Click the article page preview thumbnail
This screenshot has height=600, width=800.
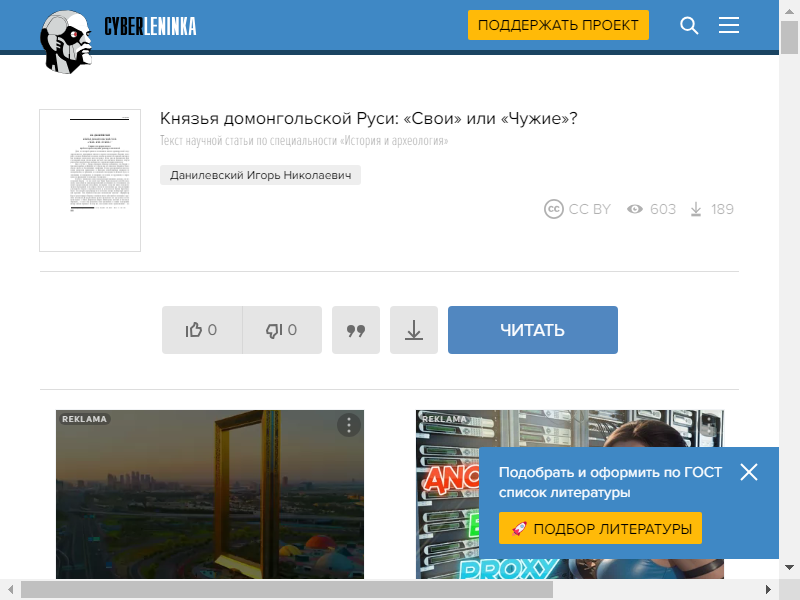point(90,180)
